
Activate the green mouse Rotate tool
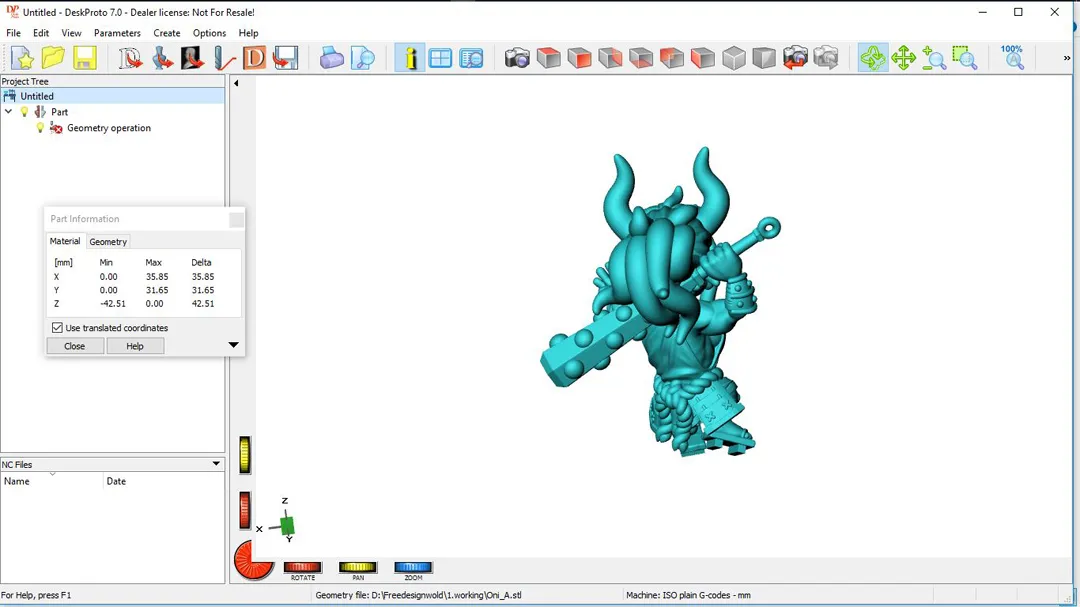tap(873, 58)
